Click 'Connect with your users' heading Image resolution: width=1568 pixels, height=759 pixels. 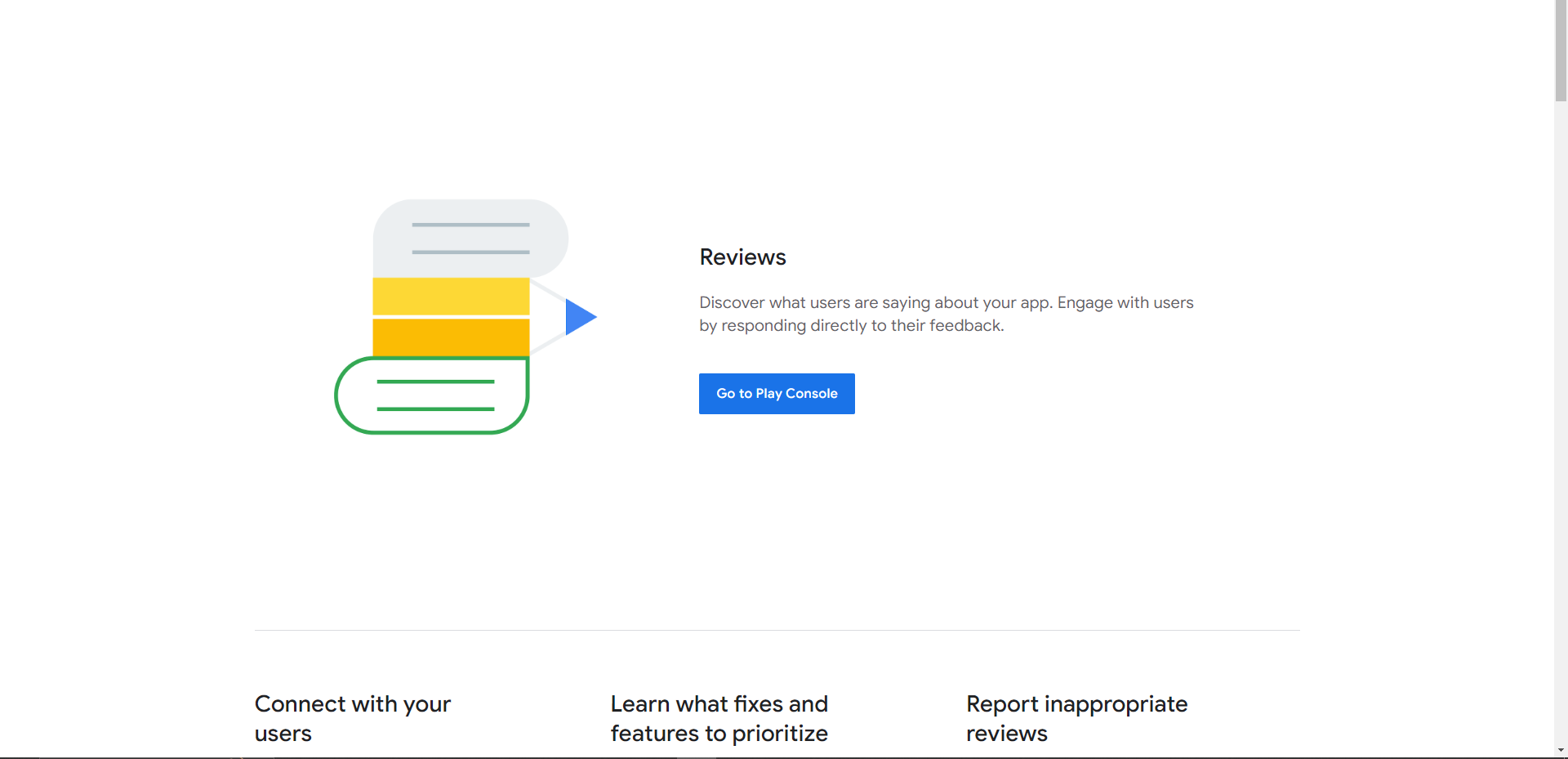[x=353, y=718]
